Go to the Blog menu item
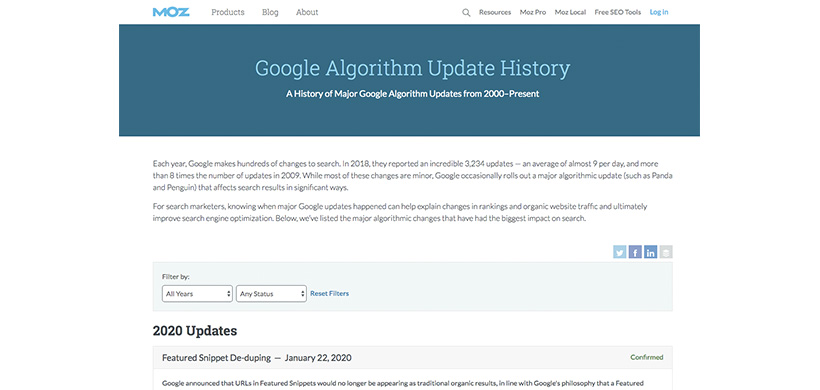The width and height of the screenshot is (820, 390). point(270,12)
